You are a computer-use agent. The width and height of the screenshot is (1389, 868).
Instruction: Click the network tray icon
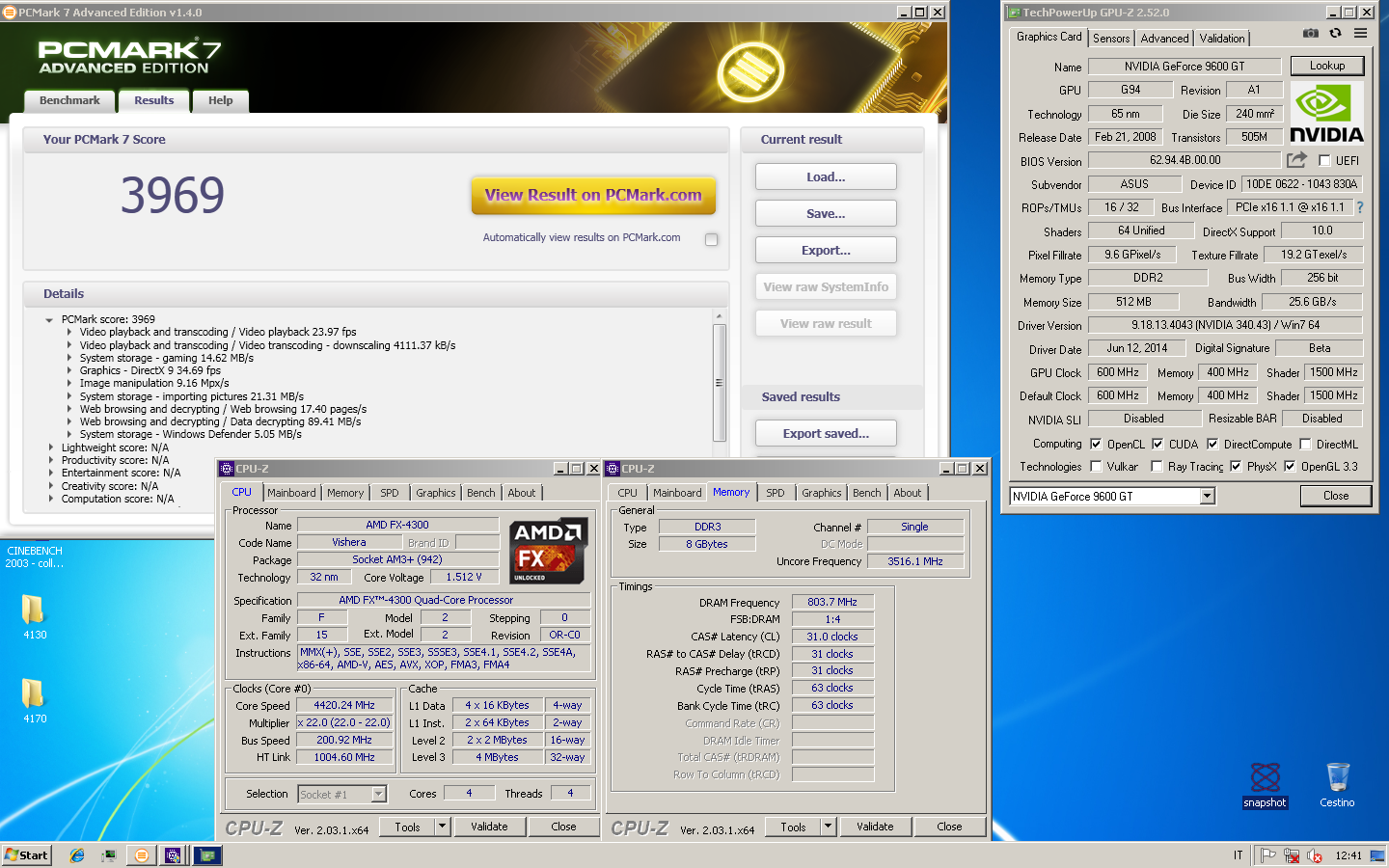[1292, 855]
